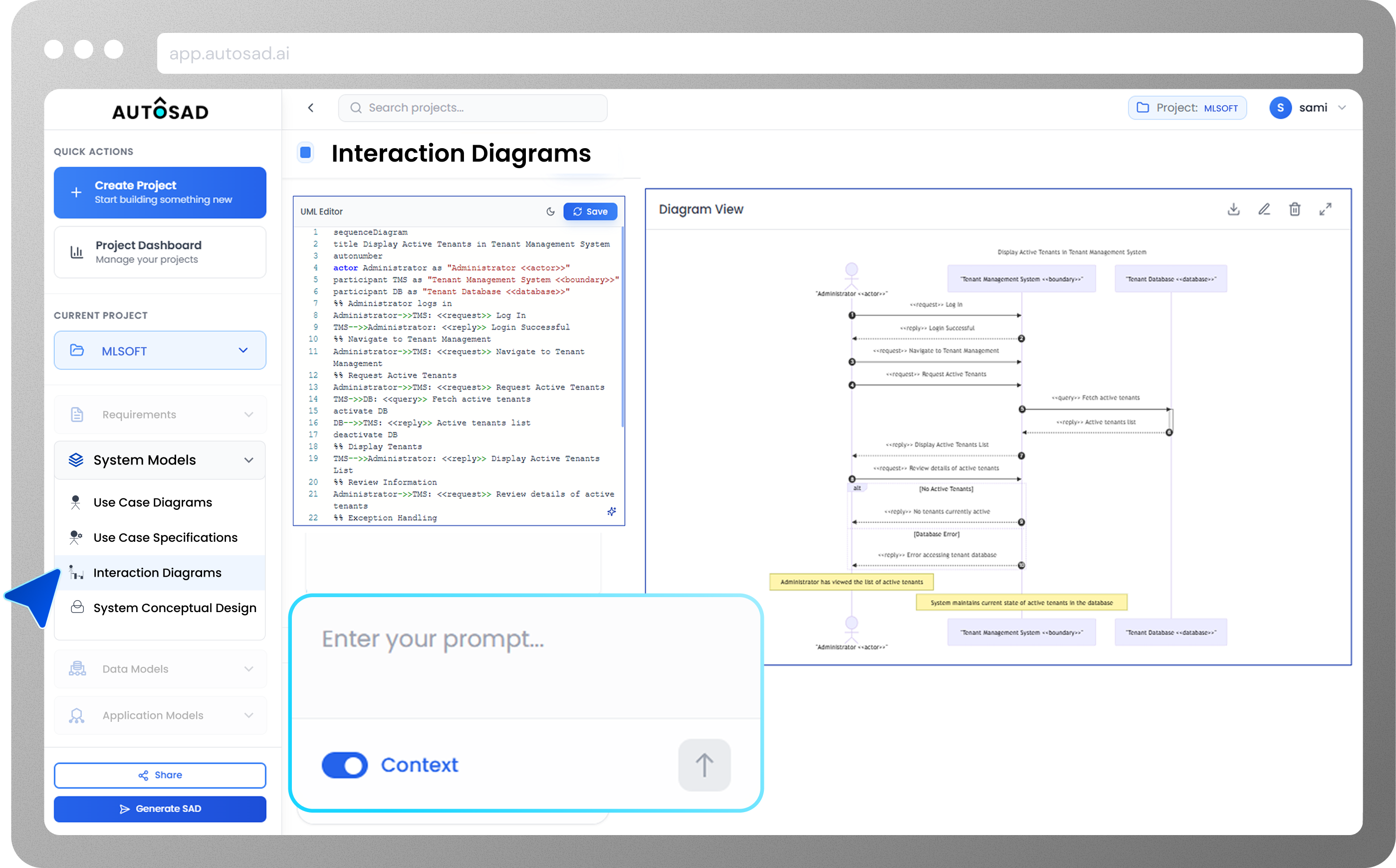This screenshot has height=868, width=1396.
Task: Open the MLSOFT current project dropdown
Action: click(160, 350)
